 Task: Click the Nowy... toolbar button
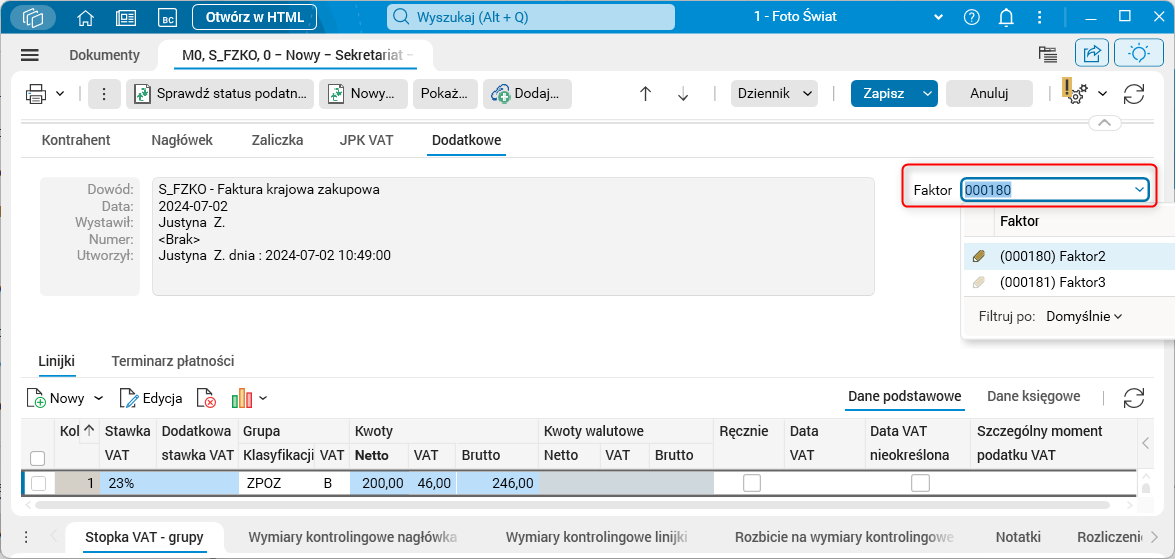(363, 94)
